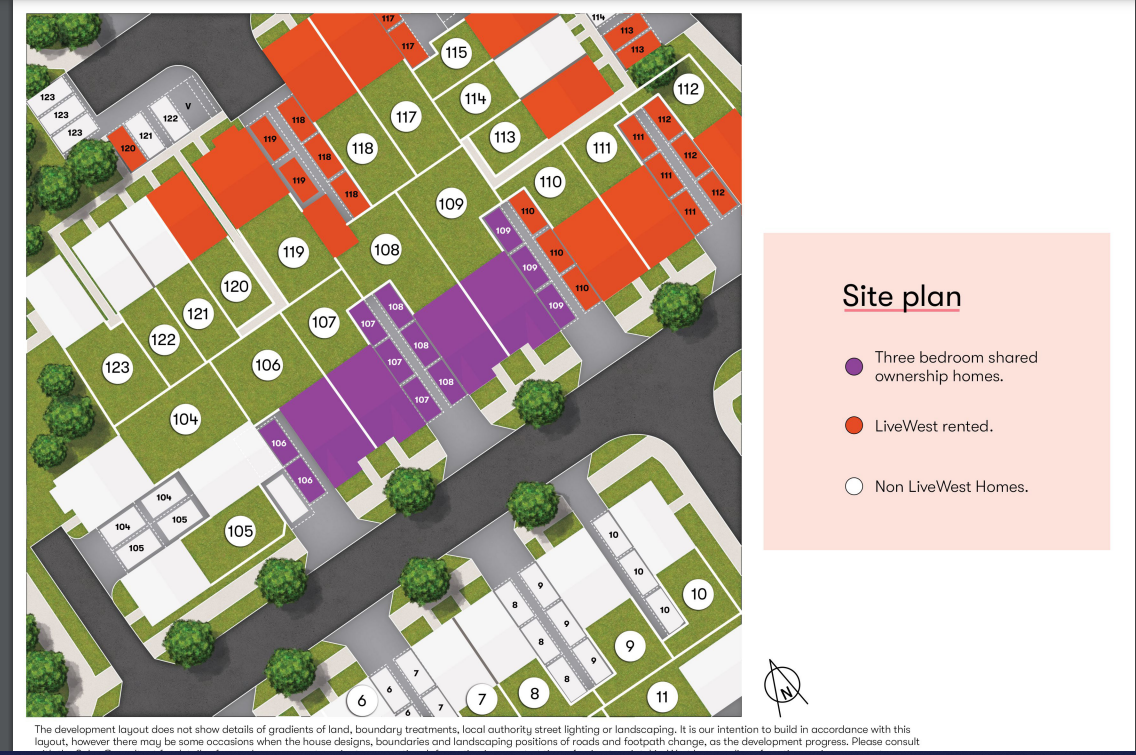Image resolution: width=1136 pixels, height=755 pixels.
Task: Click the development layout disclaimer text
Action: click(x=470, y=736)
